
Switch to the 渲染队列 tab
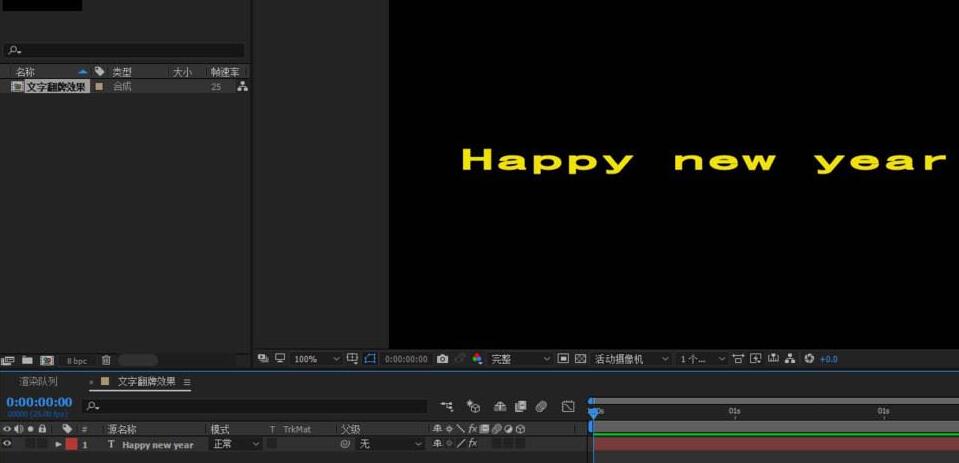[x=39, y=382]
